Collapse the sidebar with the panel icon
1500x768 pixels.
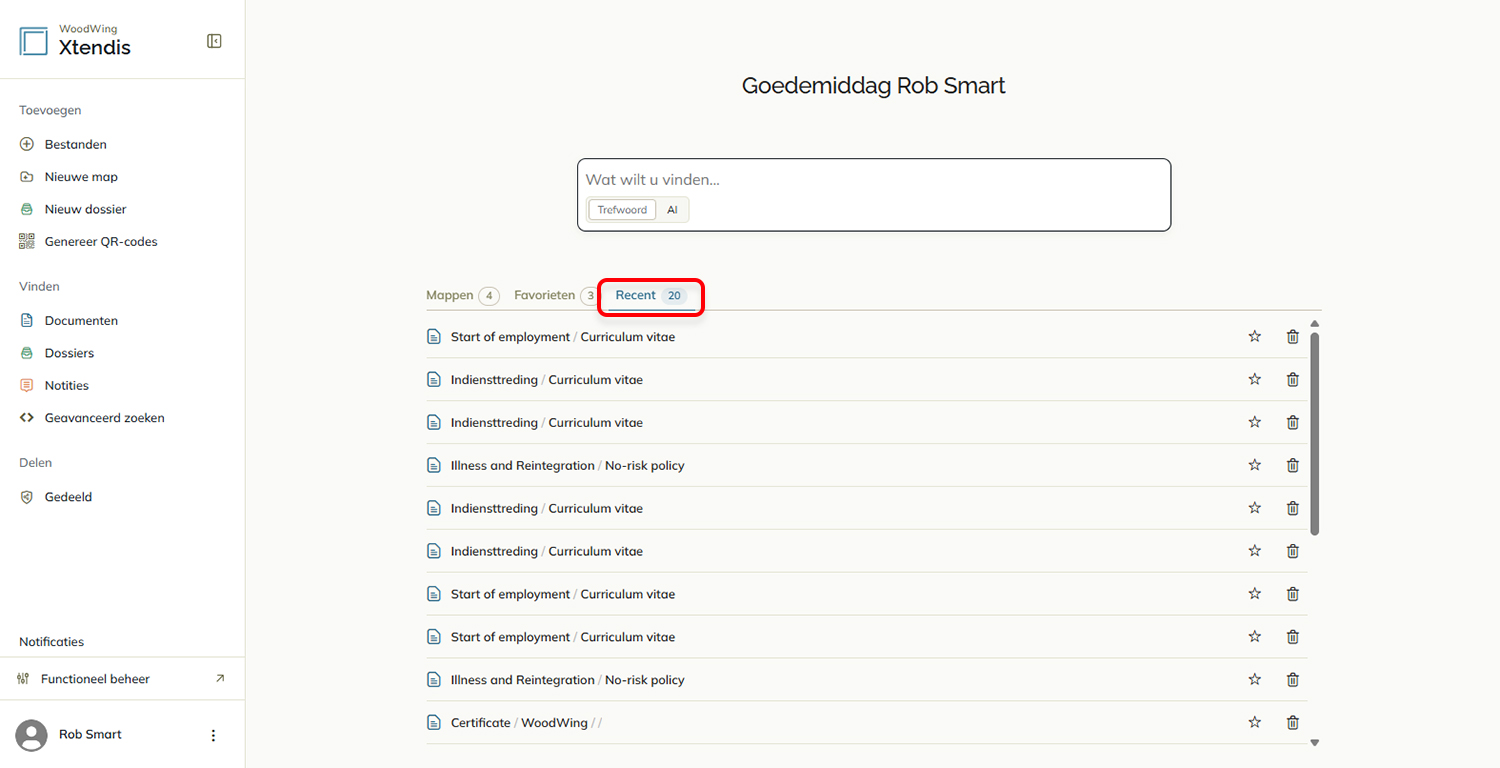click(214, 41)
